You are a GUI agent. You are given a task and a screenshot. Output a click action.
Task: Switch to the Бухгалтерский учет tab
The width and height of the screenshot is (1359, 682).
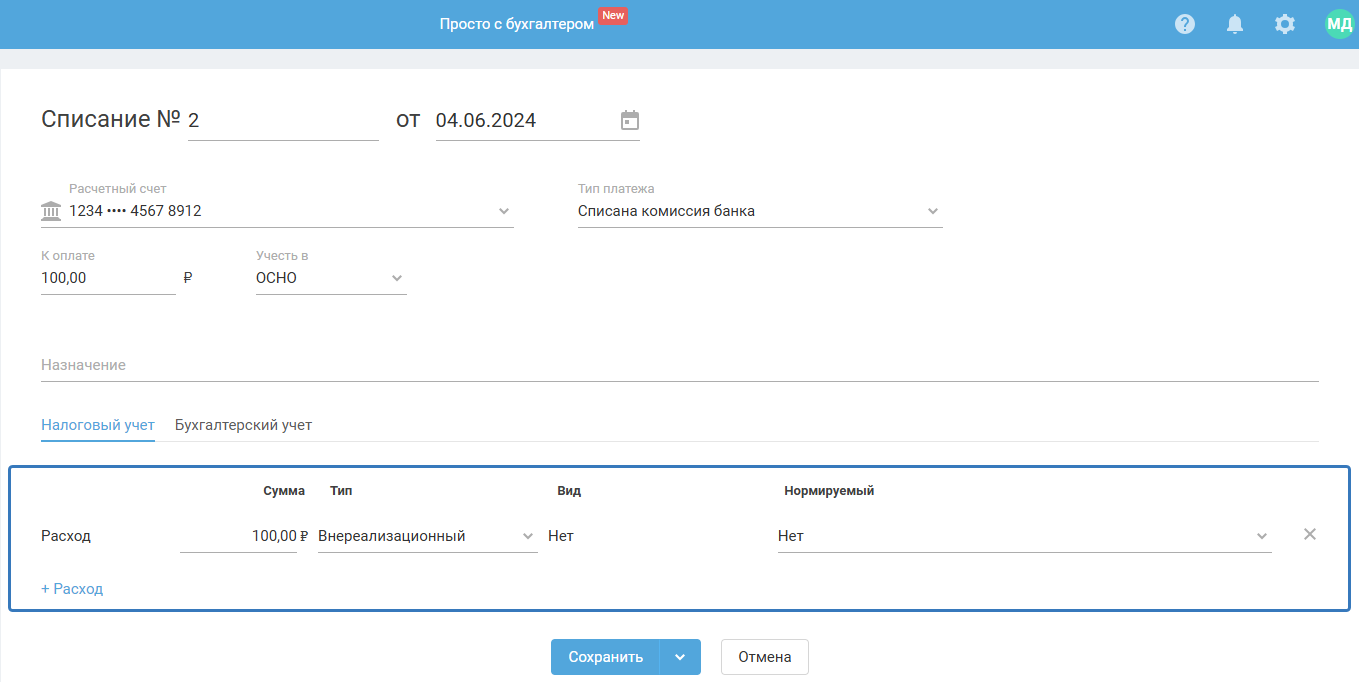pos(243,425)
